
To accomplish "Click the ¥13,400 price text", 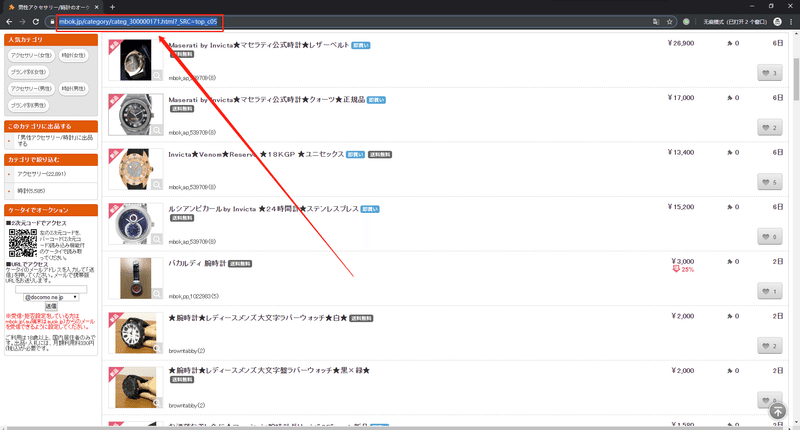I will pos(681,153).
